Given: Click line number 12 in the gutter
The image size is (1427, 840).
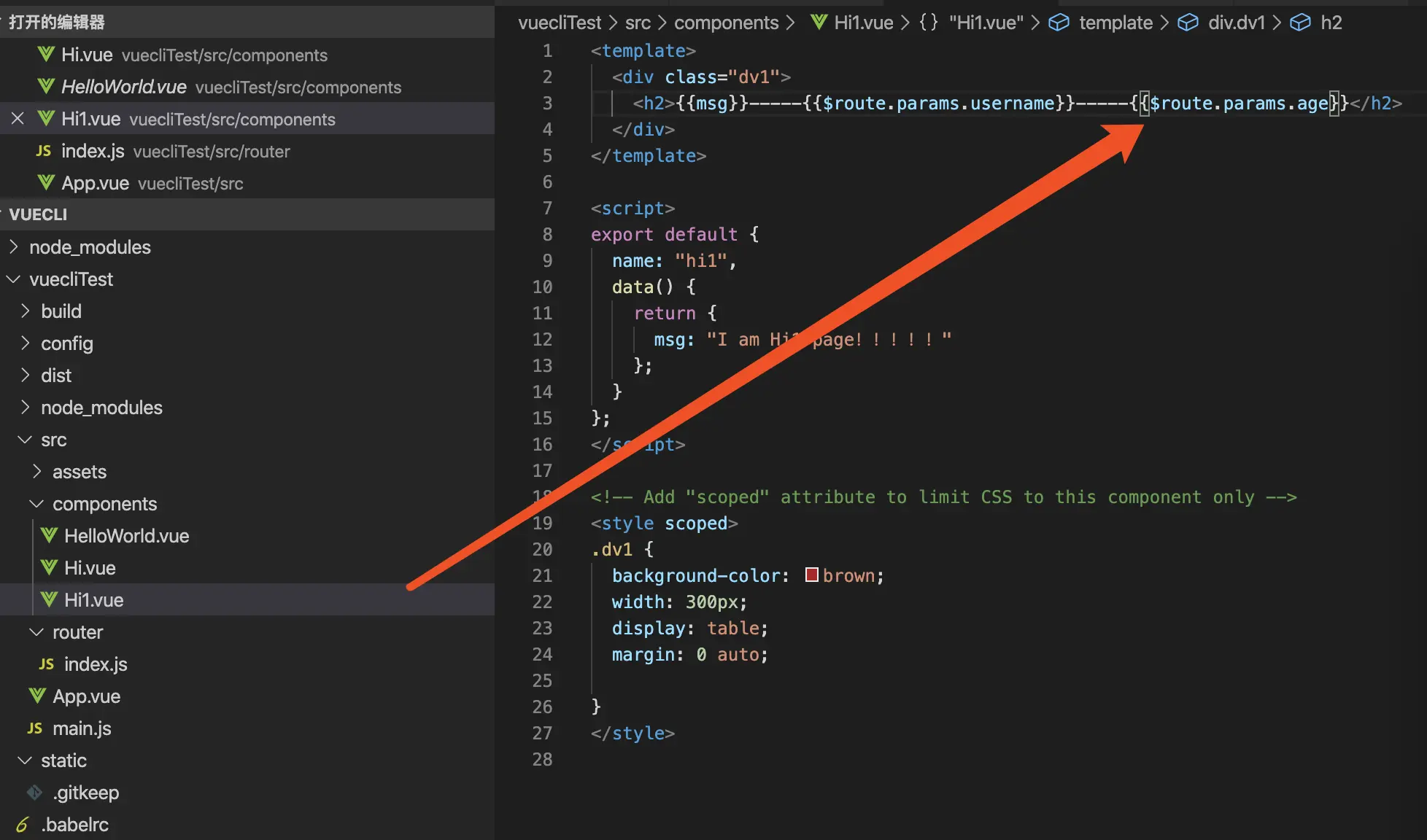Looking at the screenshot, I should click(x=542, y=339).
